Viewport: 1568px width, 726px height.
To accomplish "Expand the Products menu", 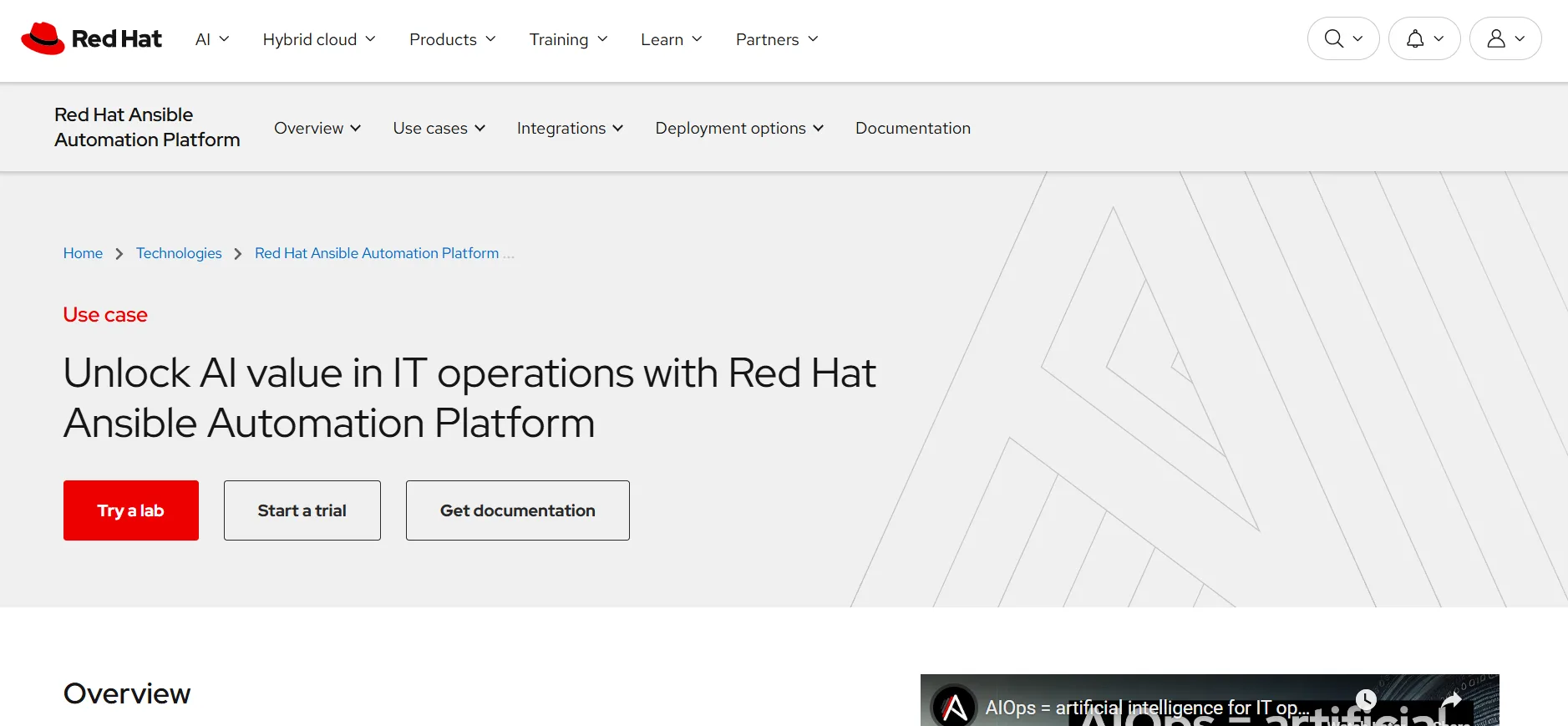I will tap(453, 39).
